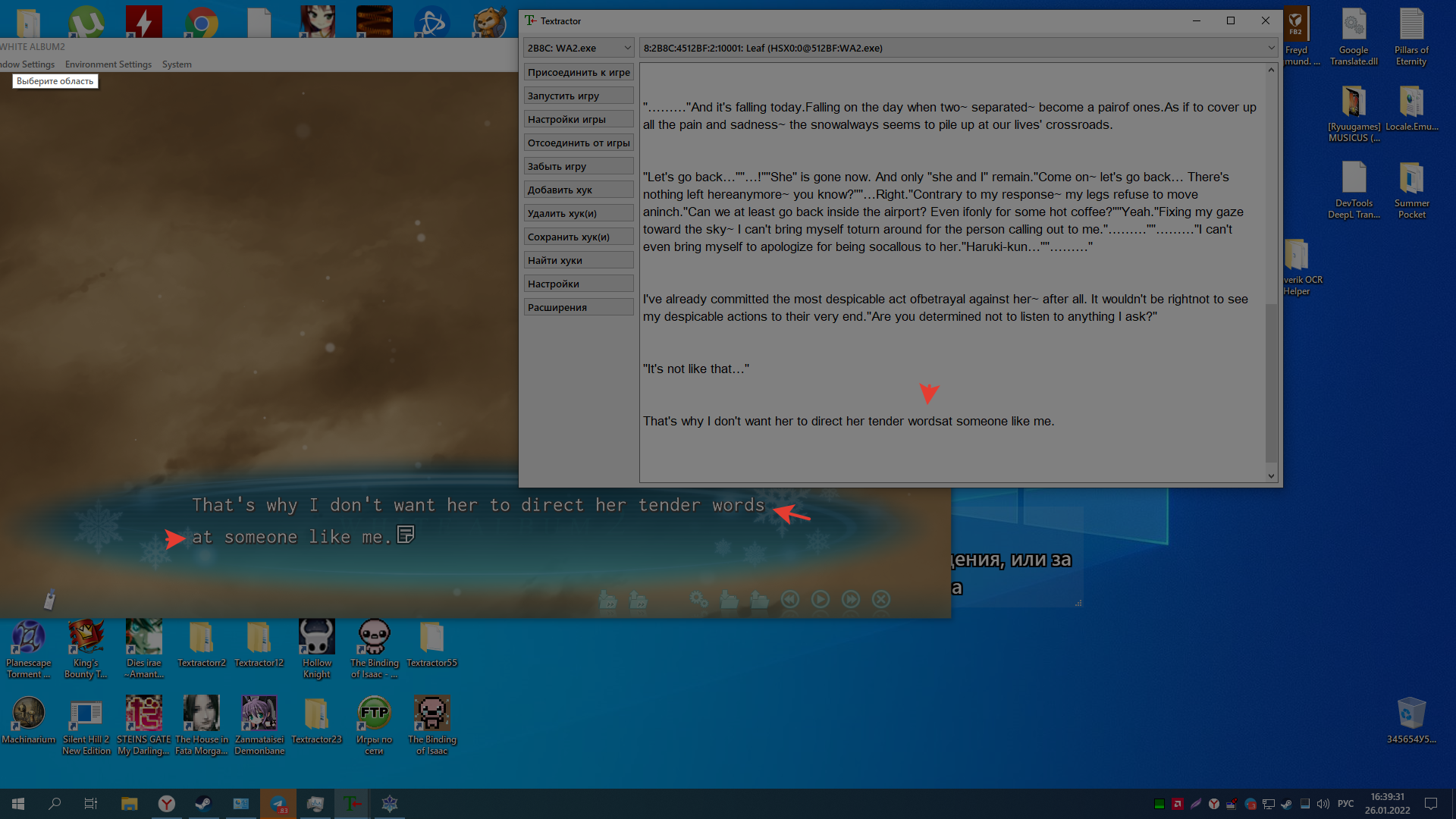The height and width of the screenshot is (819, 1456).
Task: Click the quick load folder icon in game
Action: tap(638, 599)
